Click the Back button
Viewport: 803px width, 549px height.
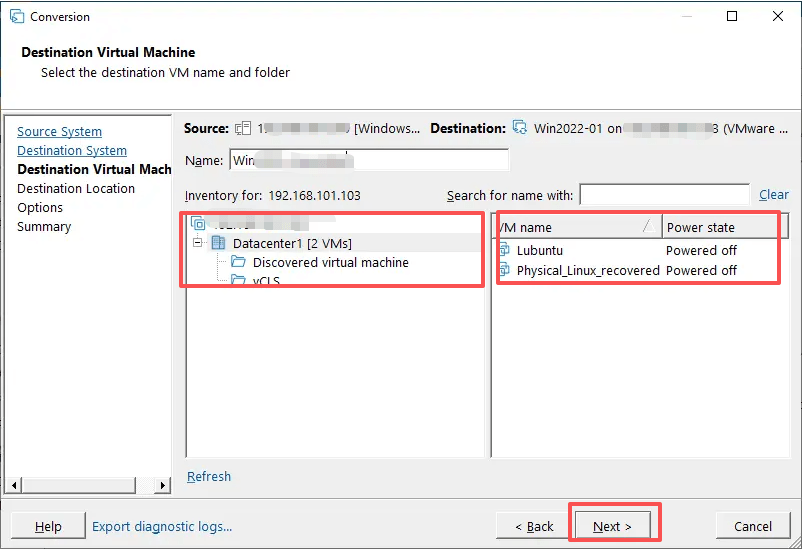coord(534,526)
